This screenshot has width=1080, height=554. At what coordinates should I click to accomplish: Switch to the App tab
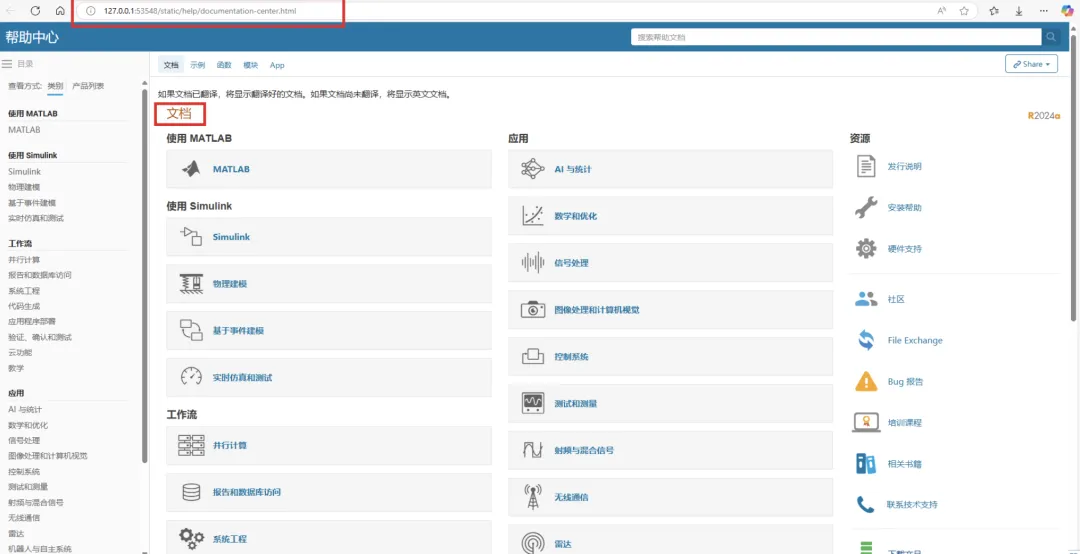click(277, 65)
